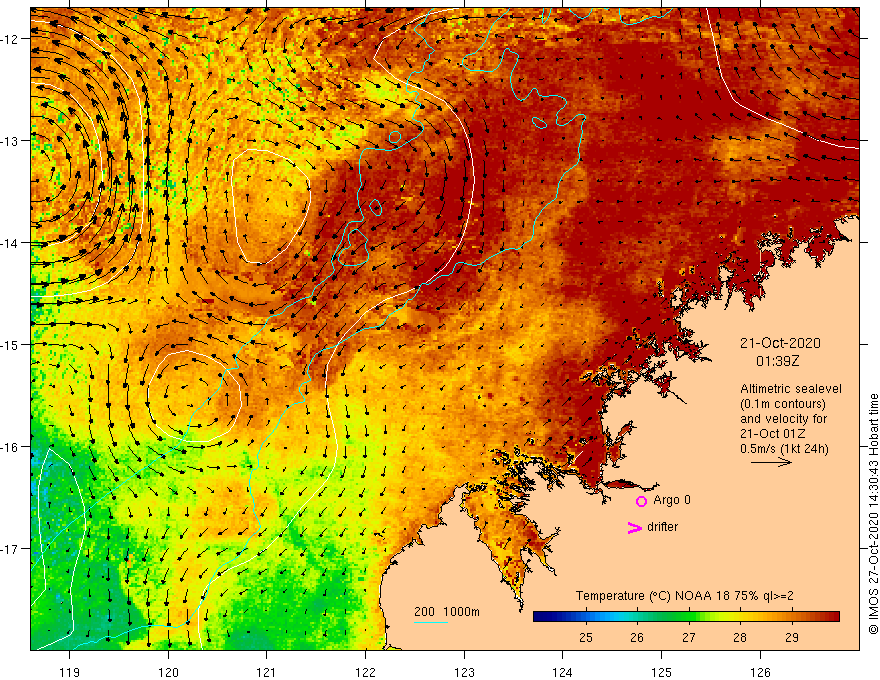
Task: Click the longitude axis label 123
Action: pyautogui.click(x=464, y=672)
